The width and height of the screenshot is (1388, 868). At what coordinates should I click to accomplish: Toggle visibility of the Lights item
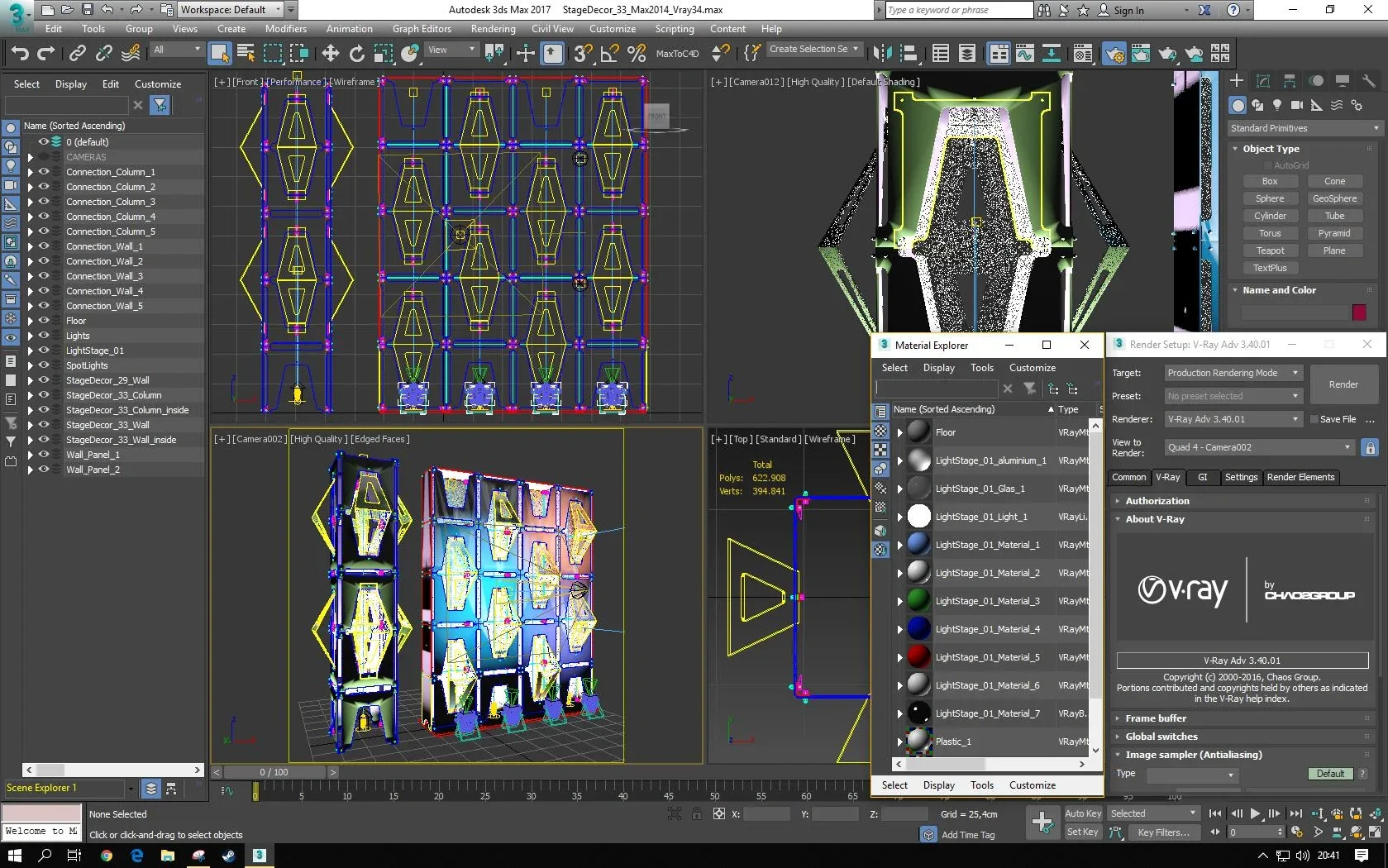(x=45, y=336)
